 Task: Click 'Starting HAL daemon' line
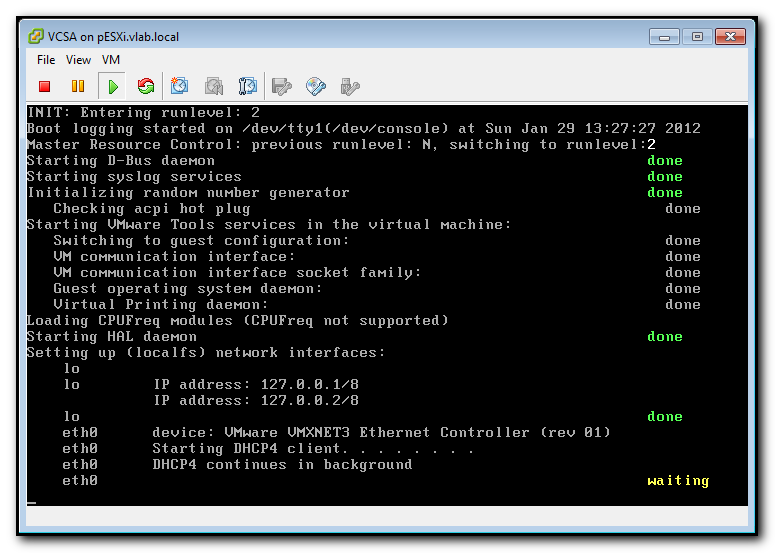point(112,337)
